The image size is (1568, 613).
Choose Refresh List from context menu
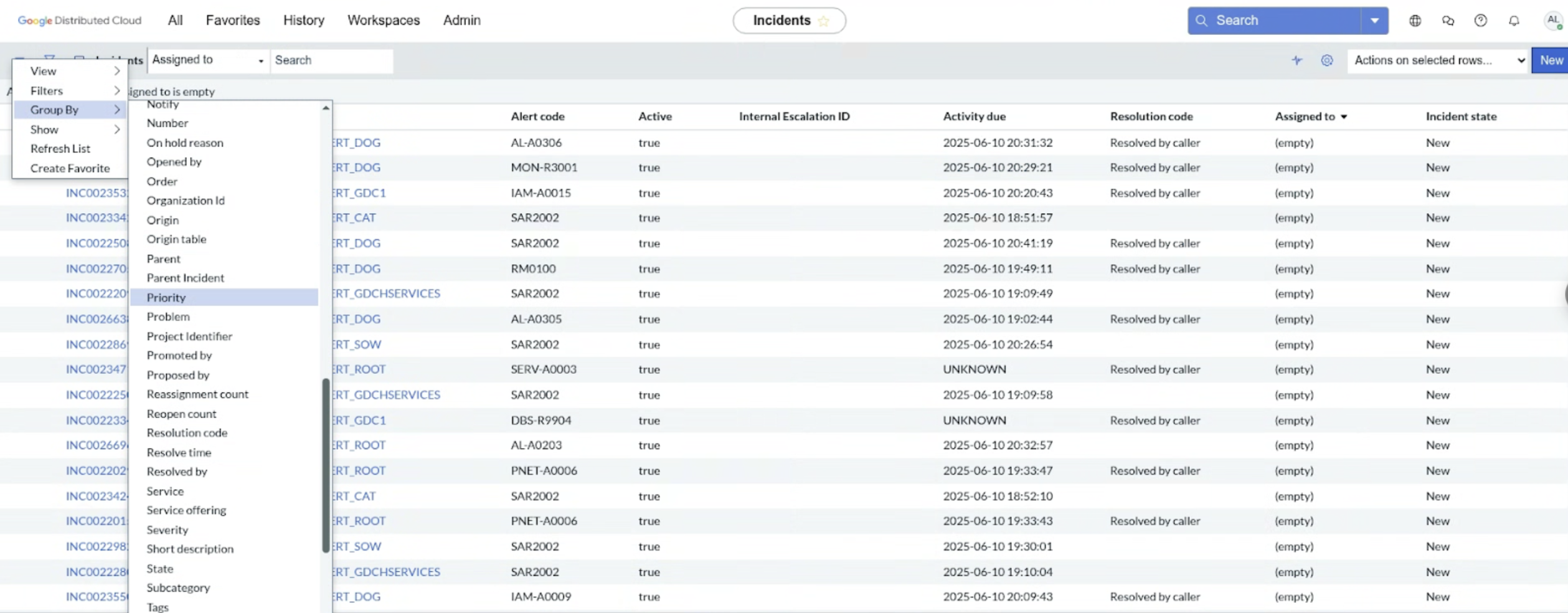[60, 149]
